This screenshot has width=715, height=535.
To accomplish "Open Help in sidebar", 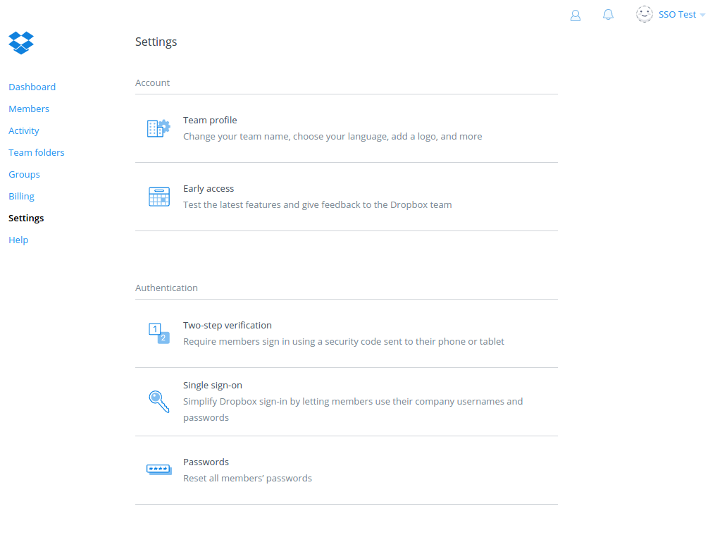I will coord(18,240).
